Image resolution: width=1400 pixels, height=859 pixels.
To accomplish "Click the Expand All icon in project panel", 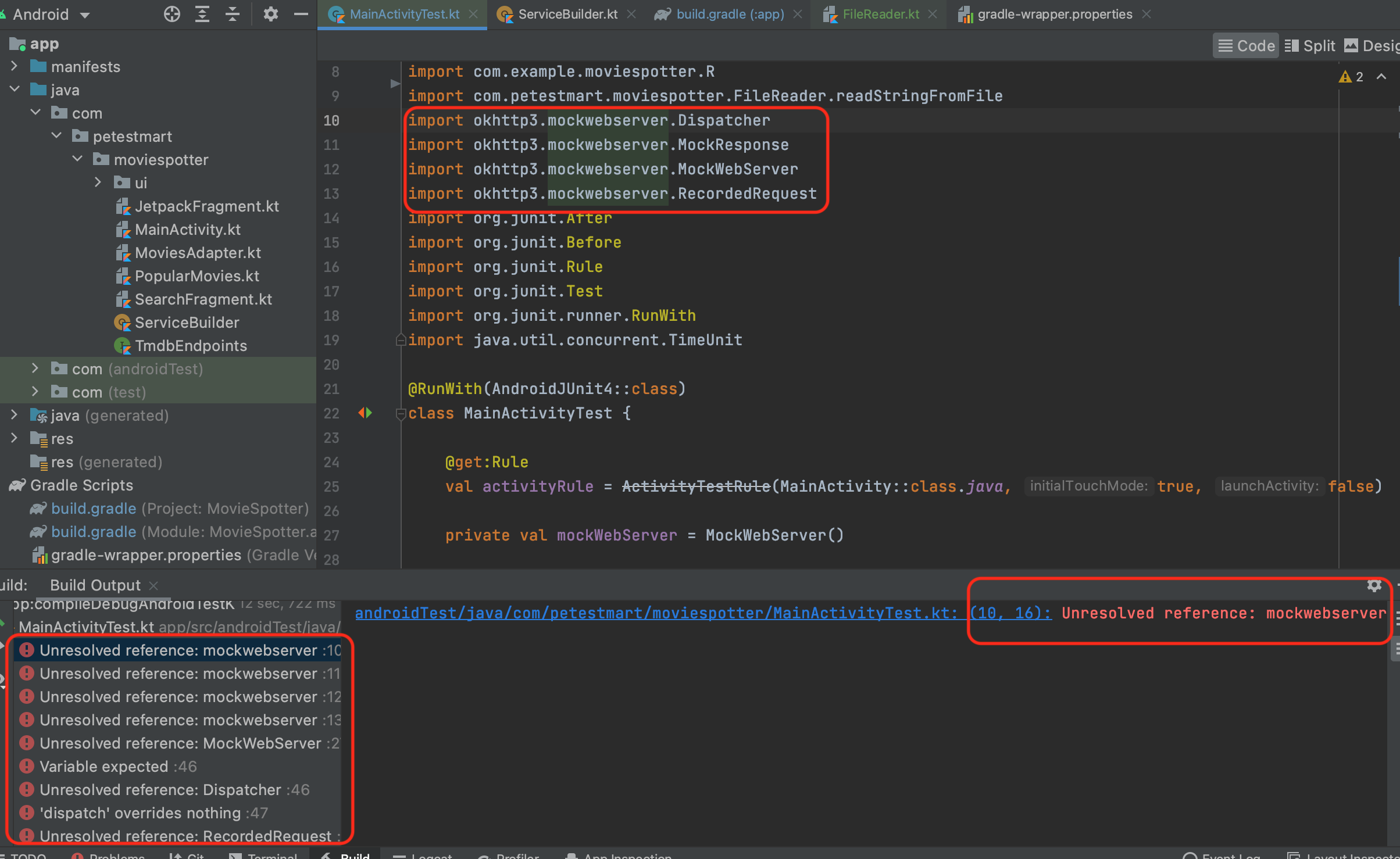I will coord(202,14).
